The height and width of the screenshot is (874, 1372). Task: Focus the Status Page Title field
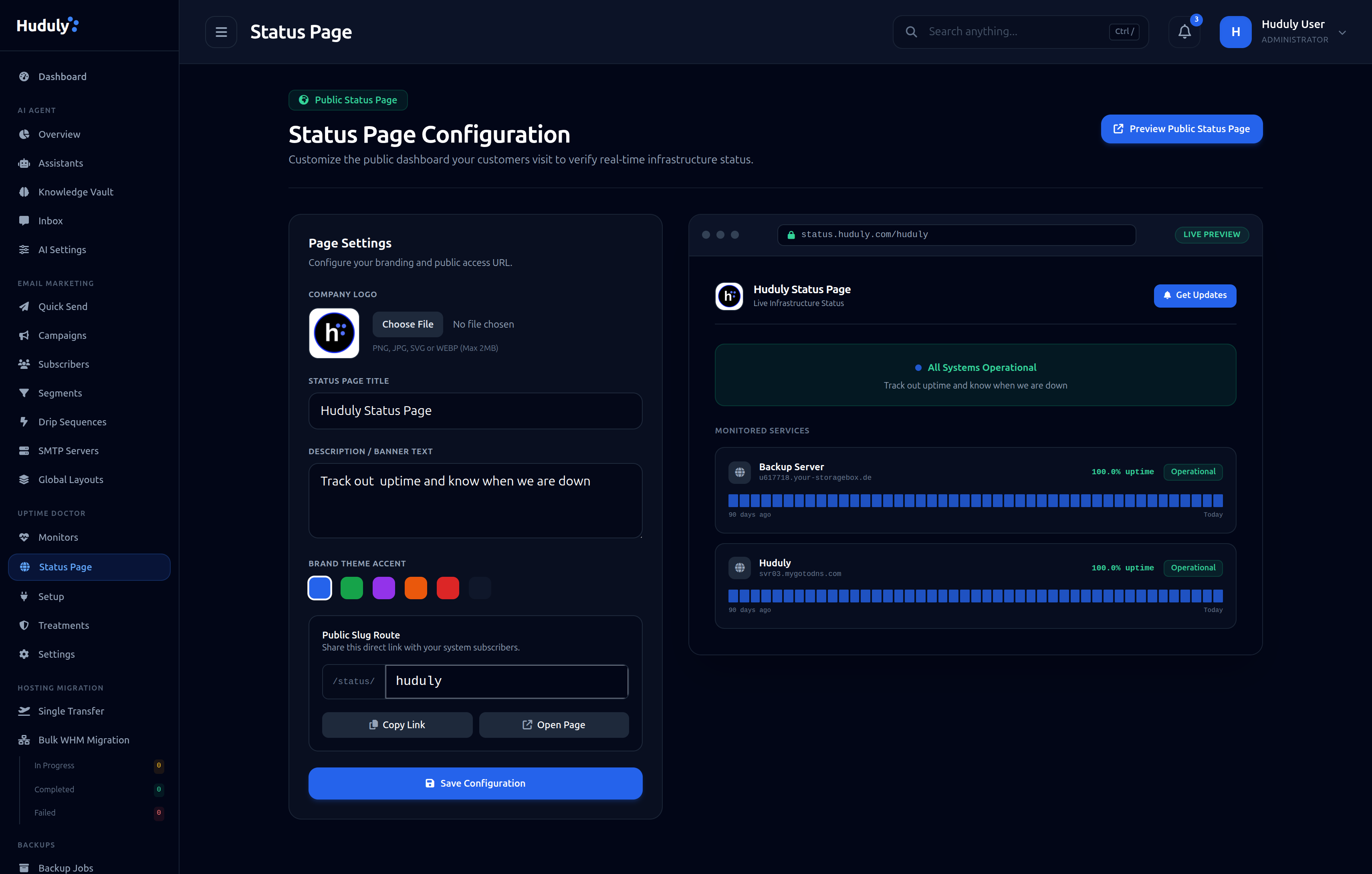475,411
